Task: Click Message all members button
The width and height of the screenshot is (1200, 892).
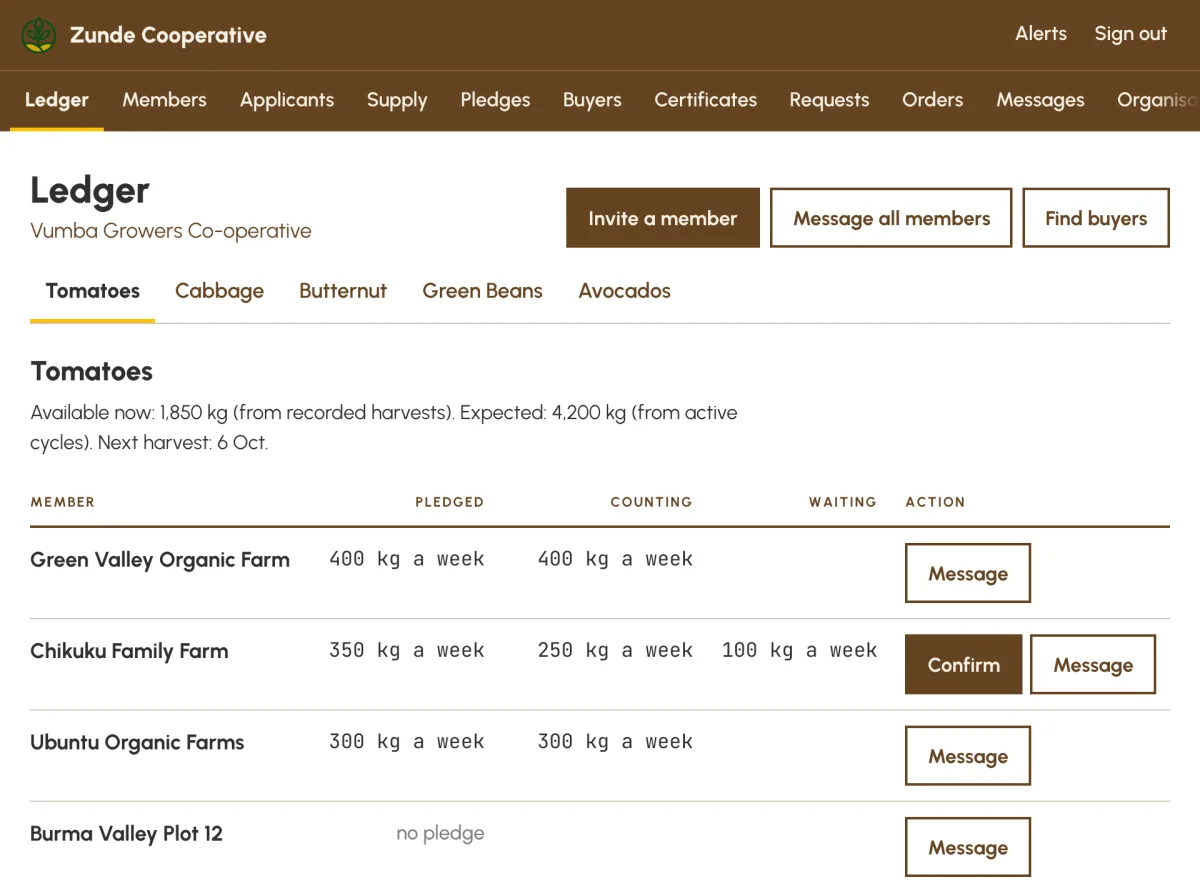Action: click(891, 218)
